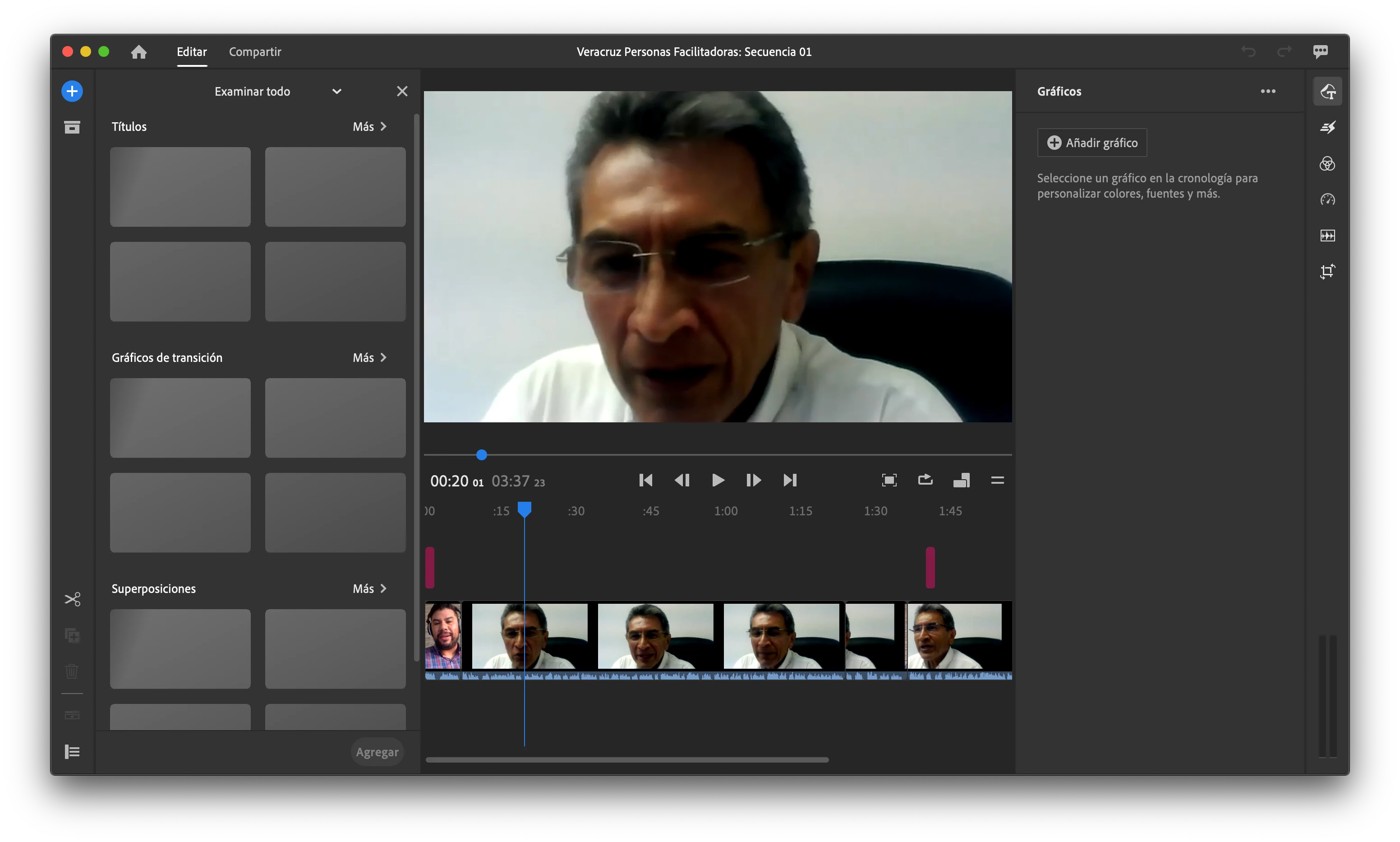Expand Más next to Títulos
Screen dimensions: 1400x842
click(x=369, y=126)
